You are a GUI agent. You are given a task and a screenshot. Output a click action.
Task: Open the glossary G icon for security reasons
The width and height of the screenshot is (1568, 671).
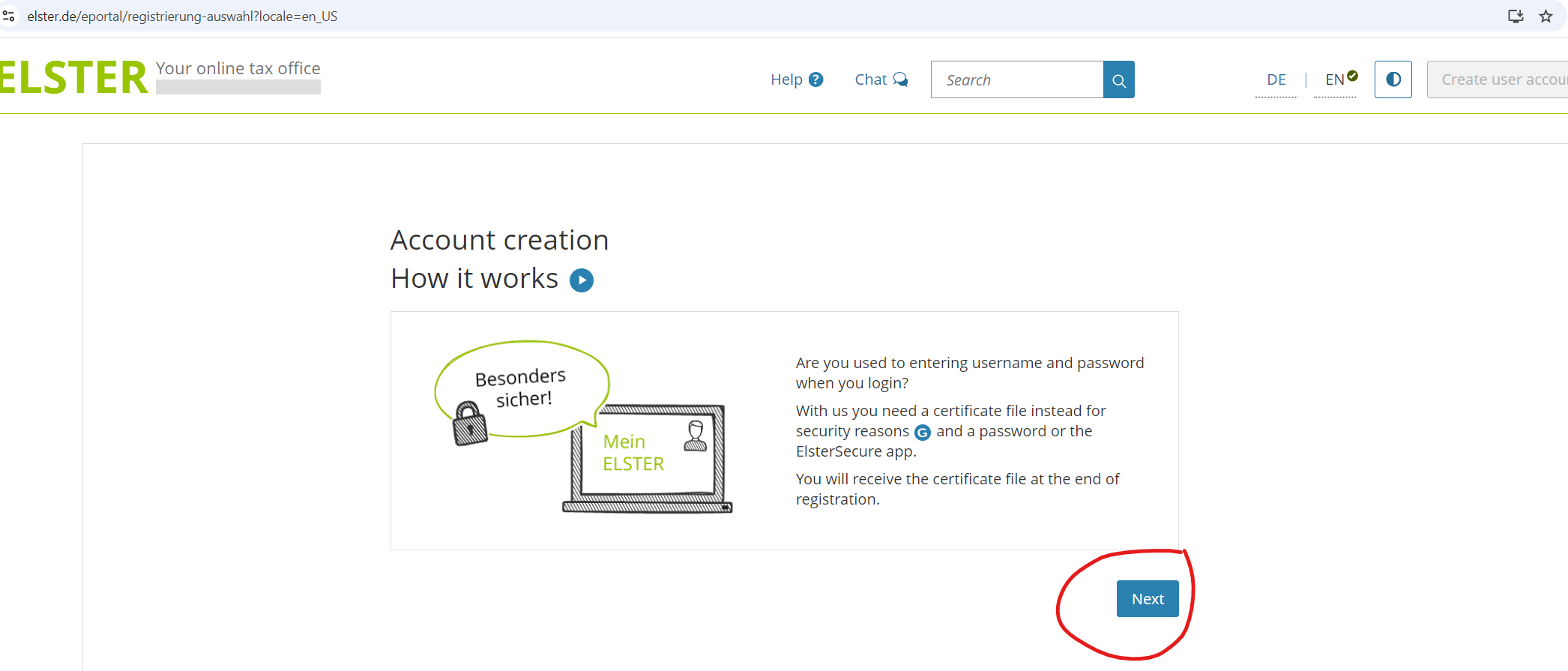(923, 433)
